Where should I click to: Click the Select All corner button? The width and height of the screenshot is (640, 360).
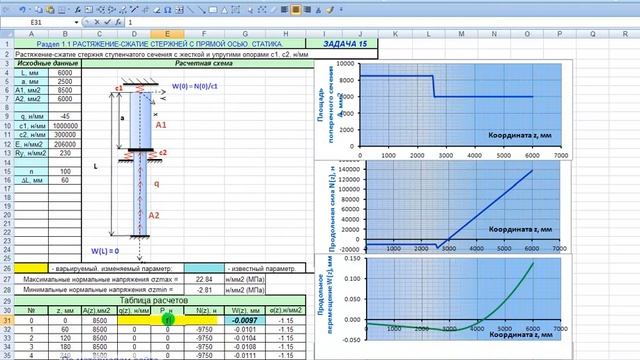click(7, 34)
